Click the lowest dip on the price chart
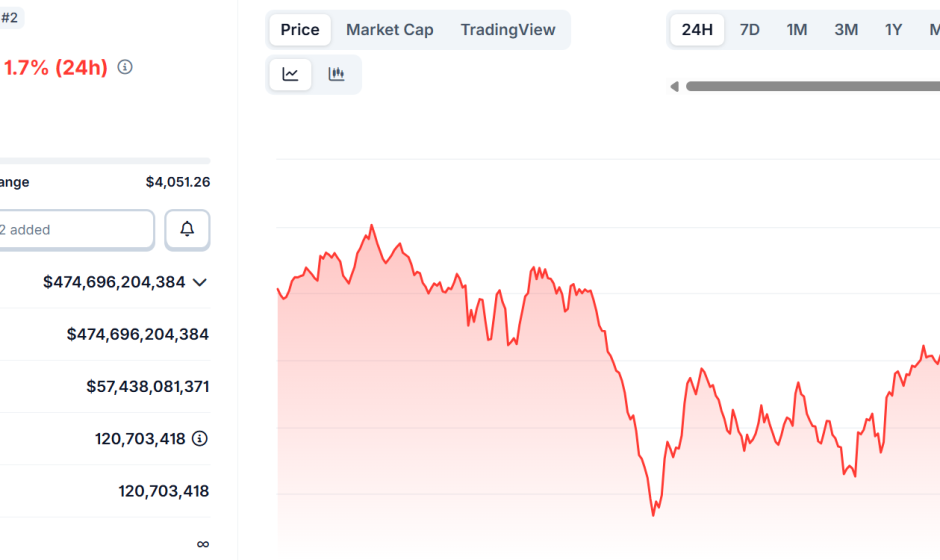 click(x=653, y=514)
